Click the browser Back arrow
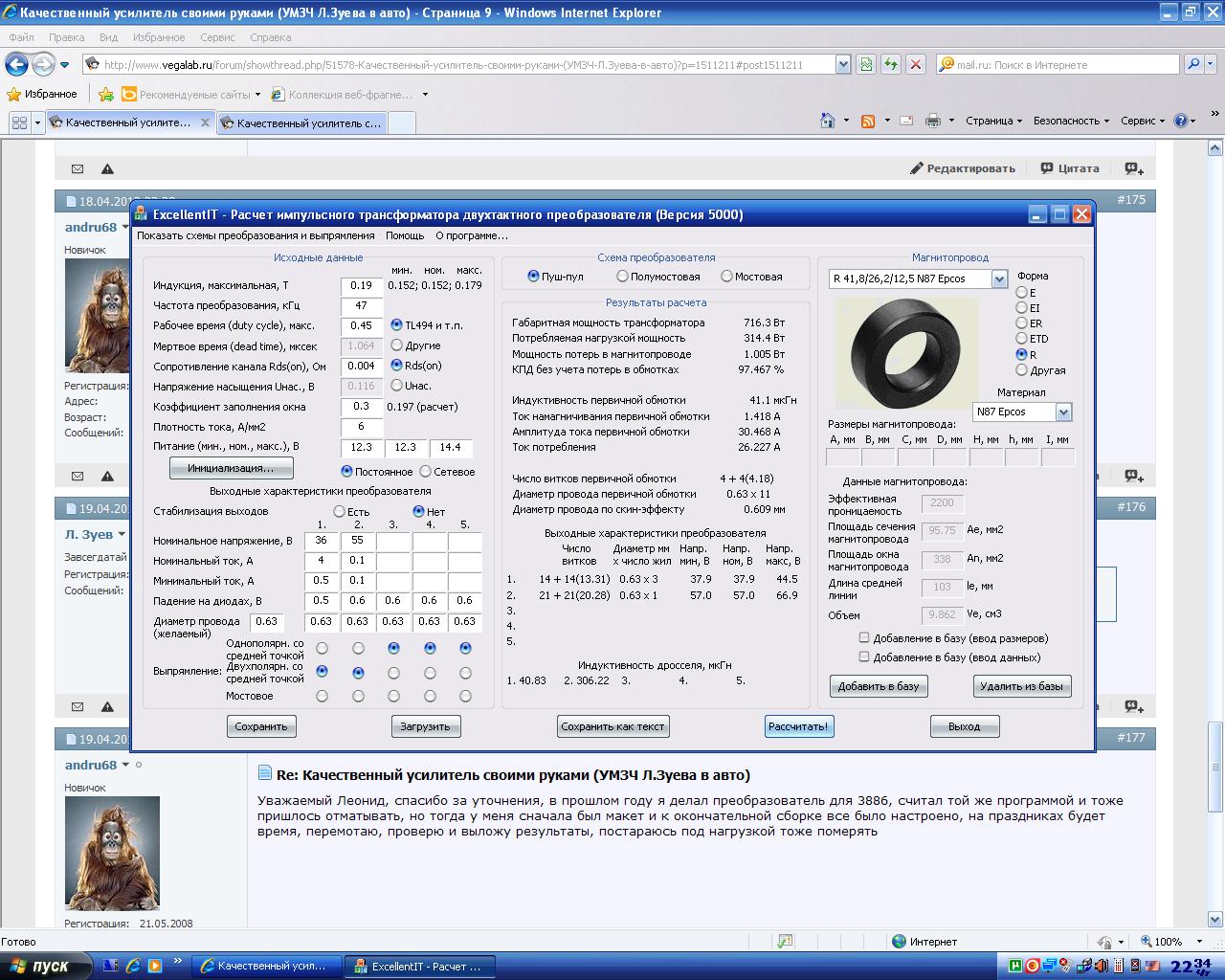 (x=17, y=65)
